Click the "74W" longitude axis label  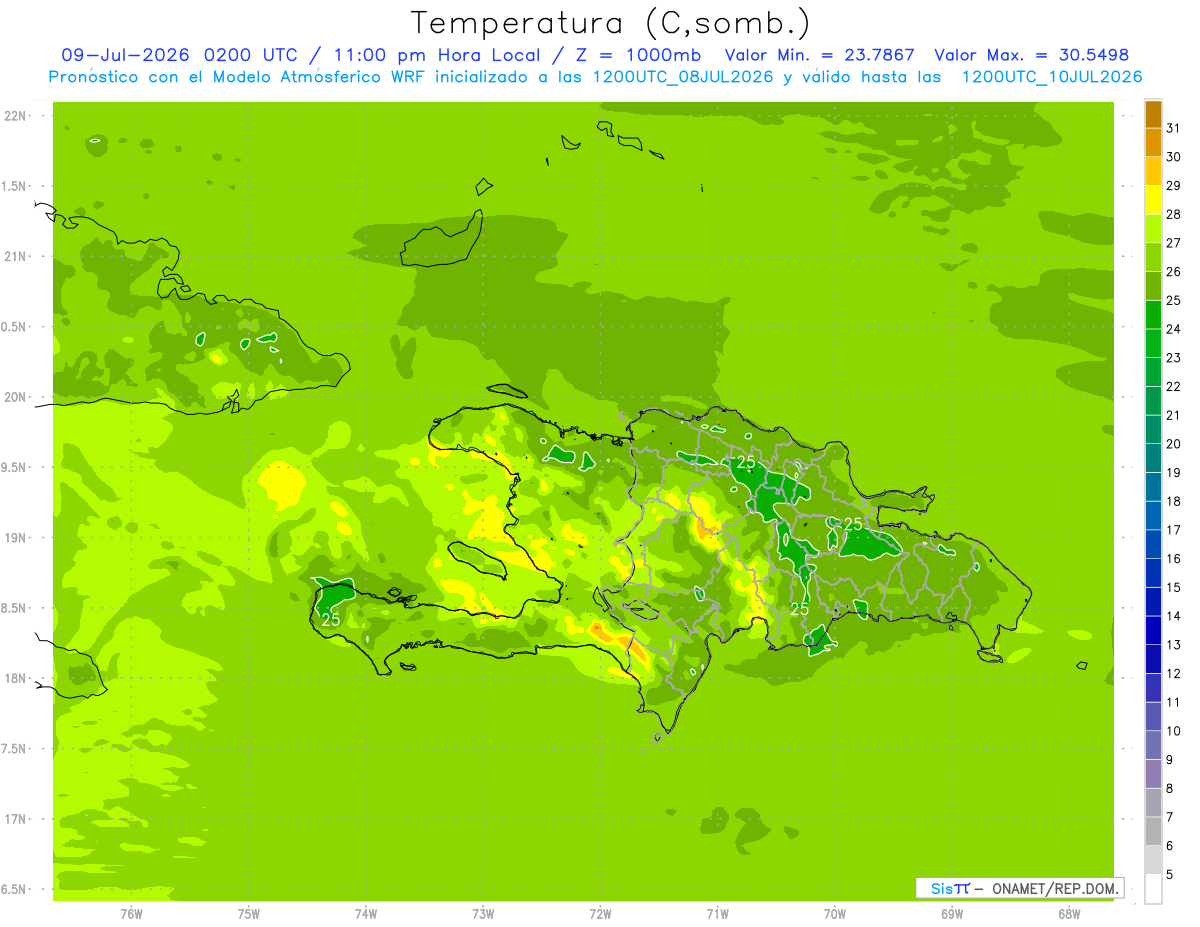365,914
